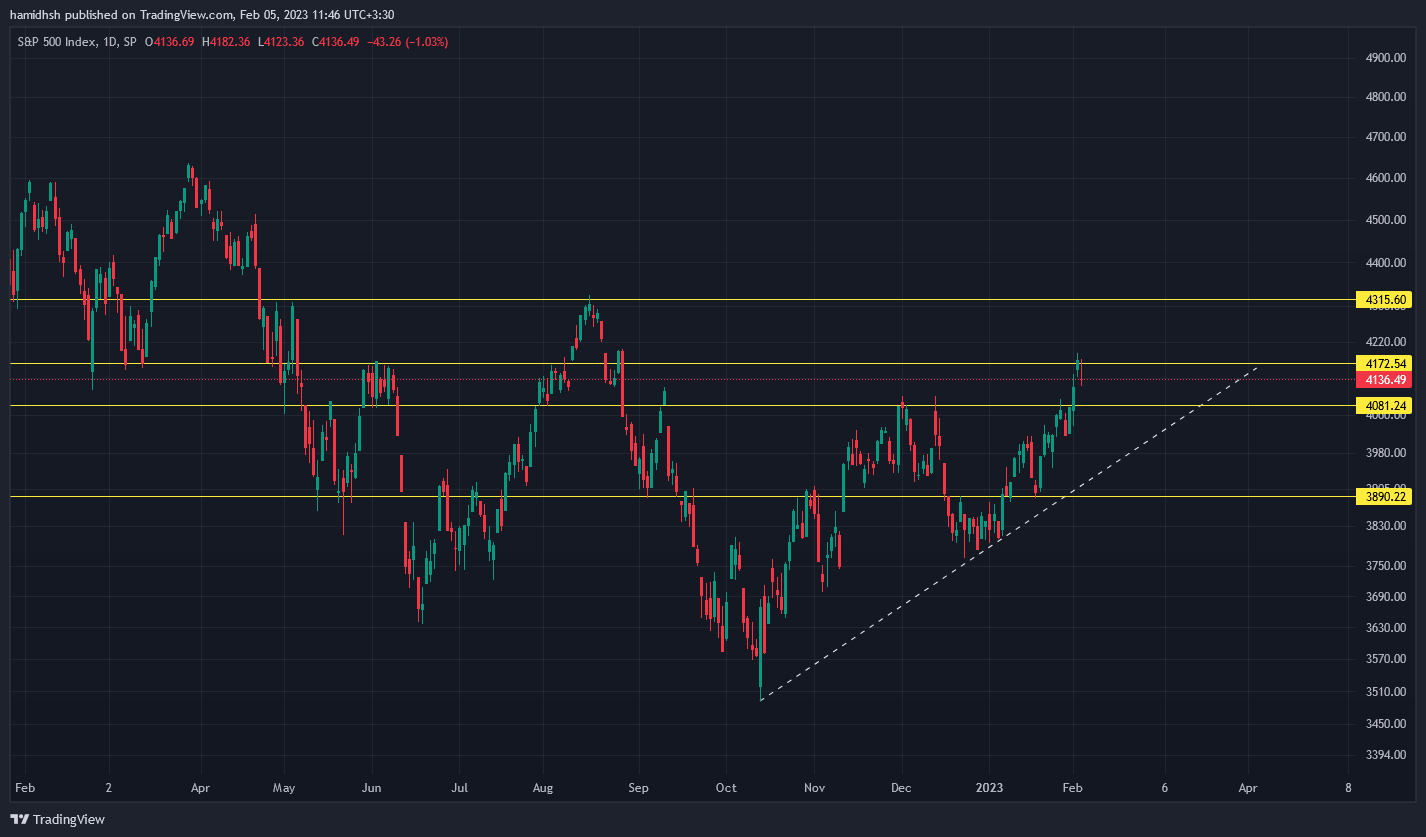Click the close value C4136.49 in header
Image resolution: width=1426 pixels, height=837 pixels.
point(336,42)
